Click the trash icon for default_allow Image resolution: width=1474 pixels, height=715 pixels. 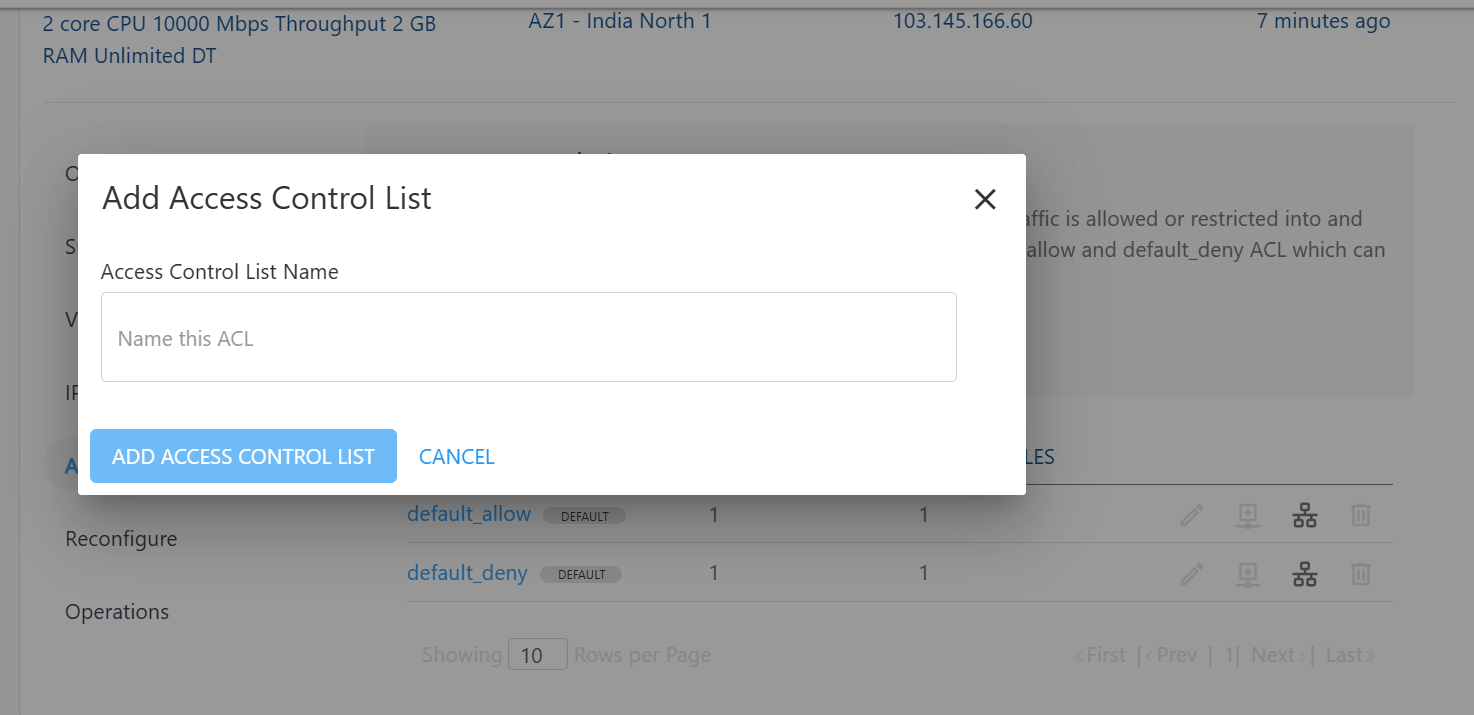click(1360, 516)
